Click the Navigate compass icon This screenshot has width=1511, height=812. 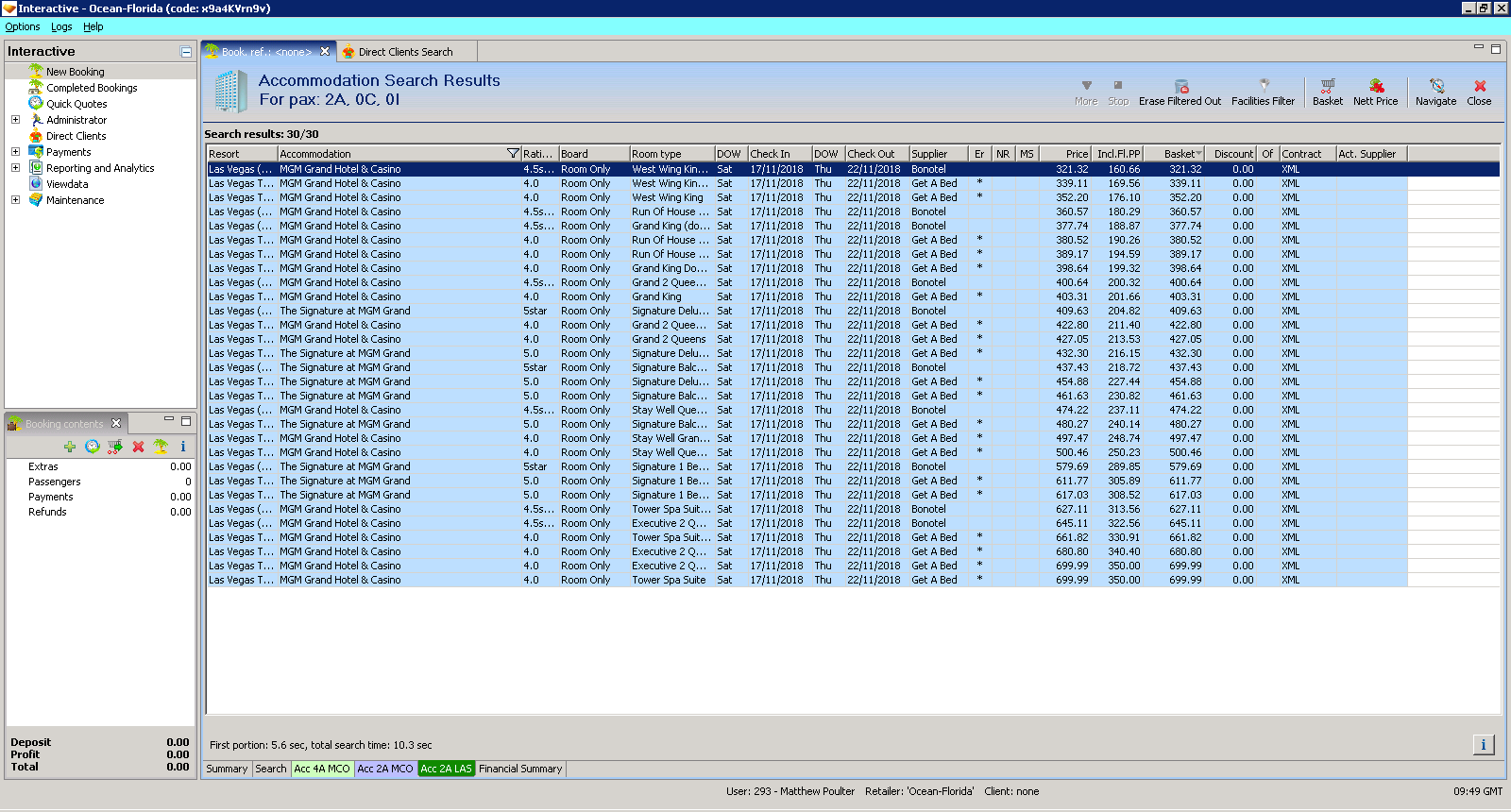click(1436, 85)
